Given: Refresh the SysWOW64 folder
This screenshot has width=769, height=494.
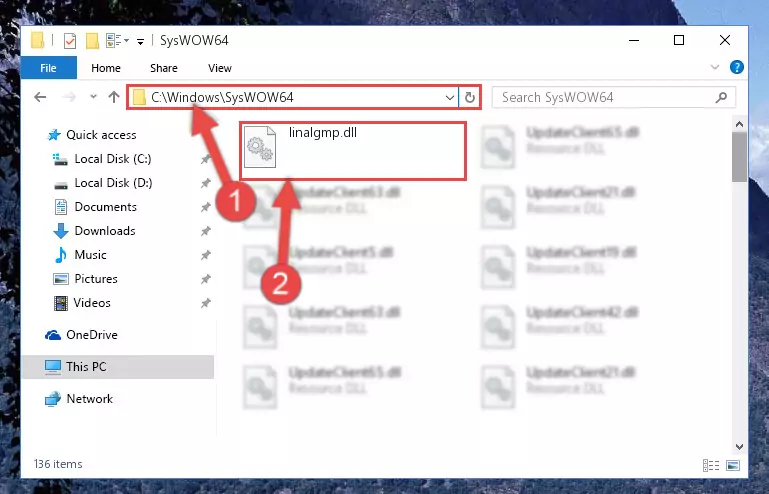Looking at the screenshot, I should click(470, 98).
